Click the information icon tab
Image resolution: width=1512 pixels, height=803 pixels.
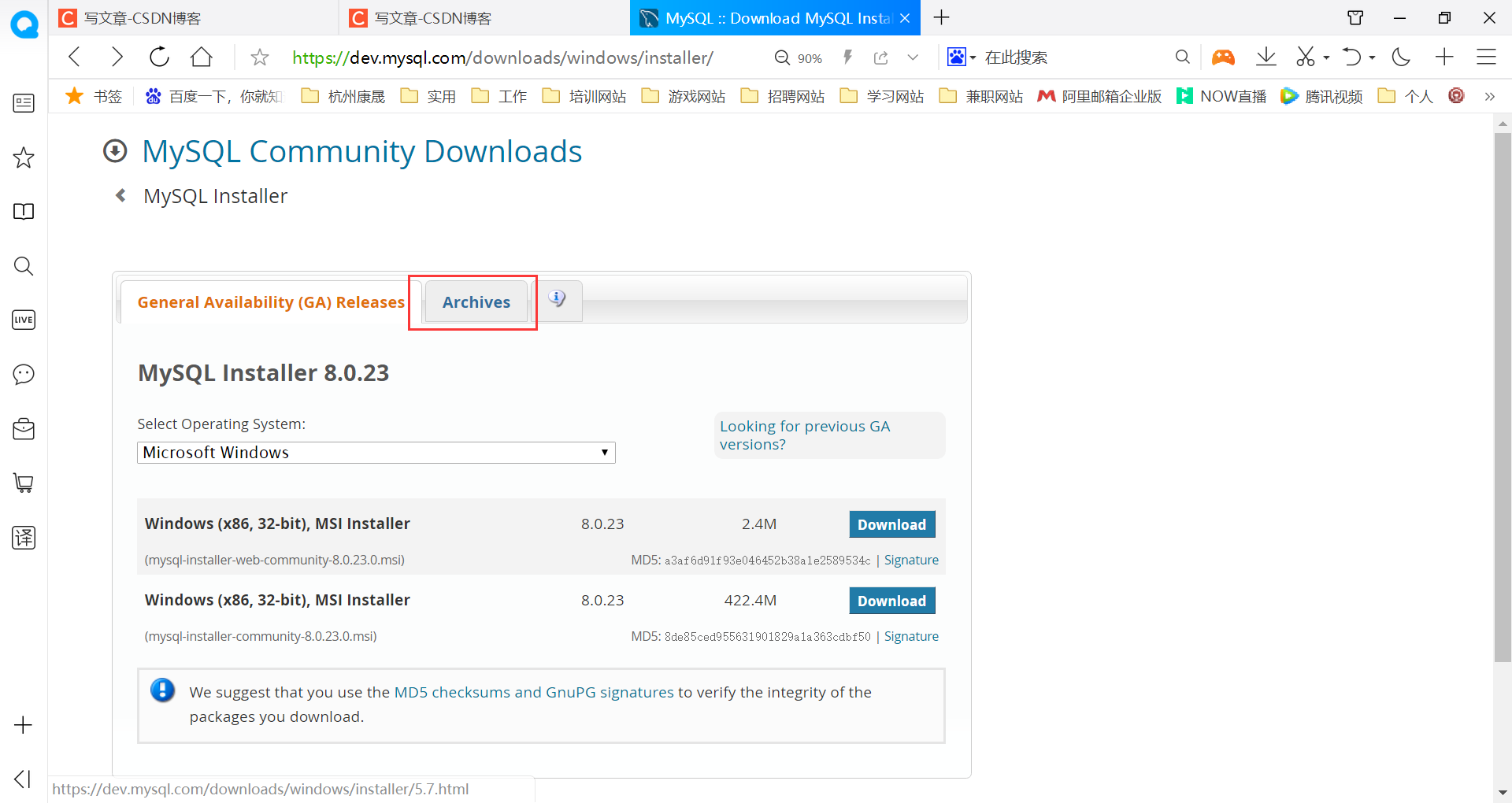point(558,300)
